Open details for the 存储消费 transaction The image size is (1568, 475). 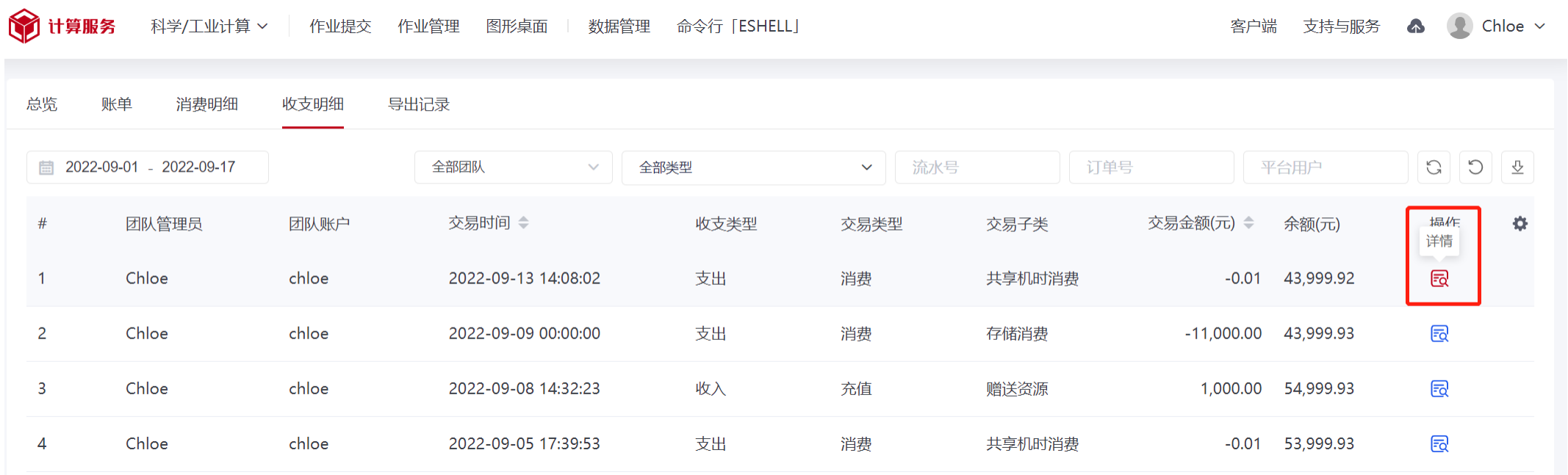[x=1439, y=334]
